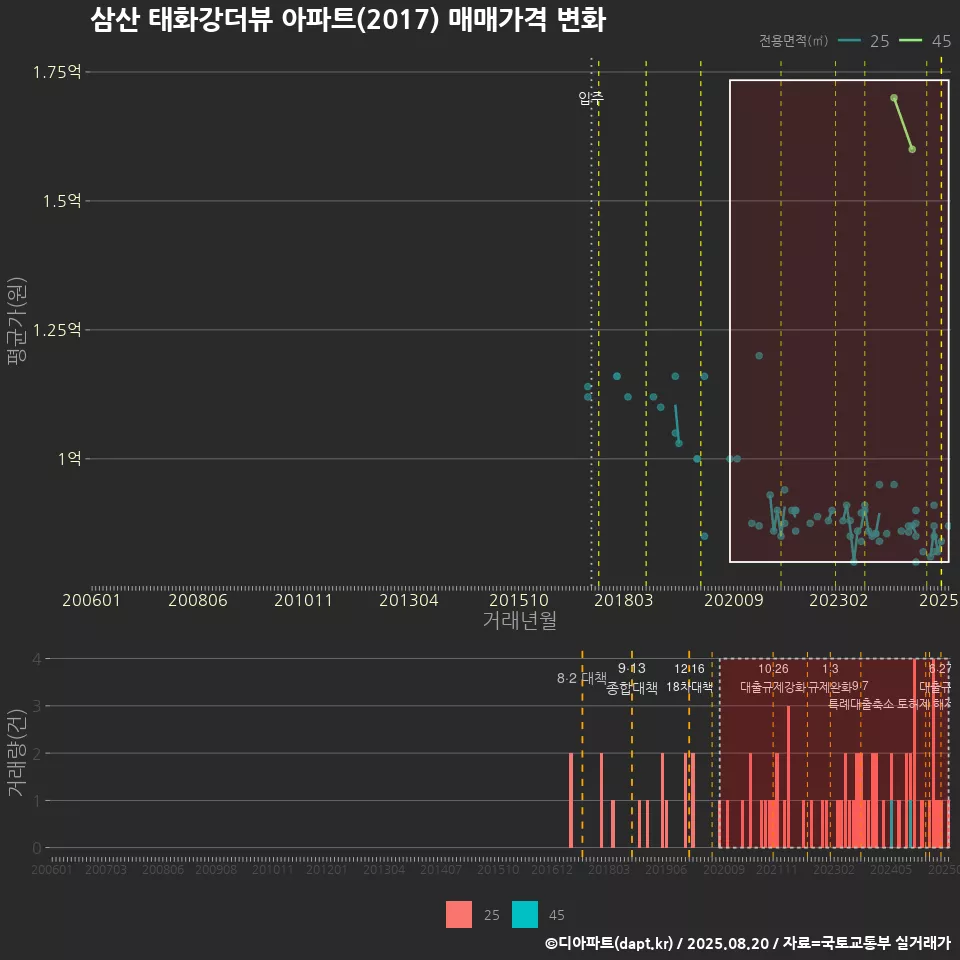Click the 201201 label on volume chart axis
Screen dimensions: 960x960
click(326, 869)
